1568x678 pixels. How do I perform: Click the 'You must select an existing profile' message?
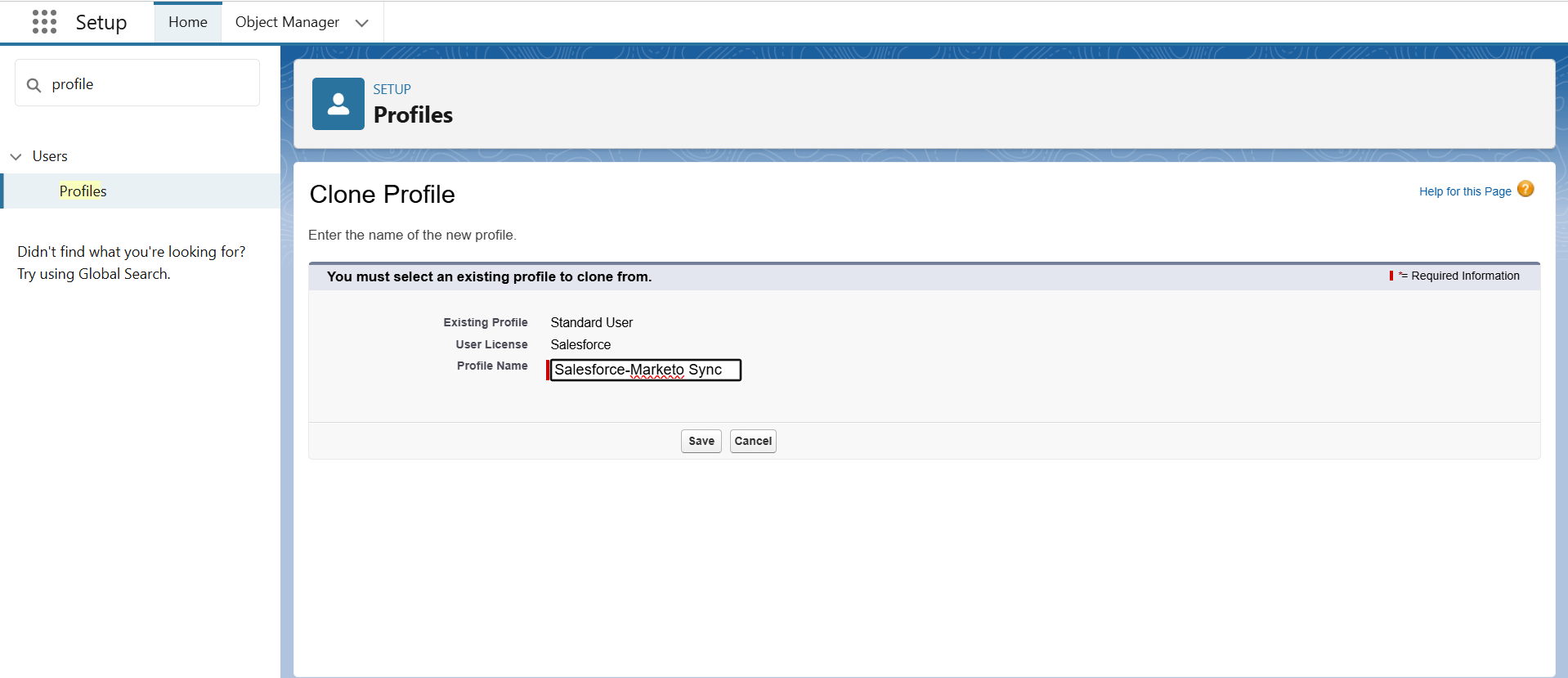click(x=489, y=276)
